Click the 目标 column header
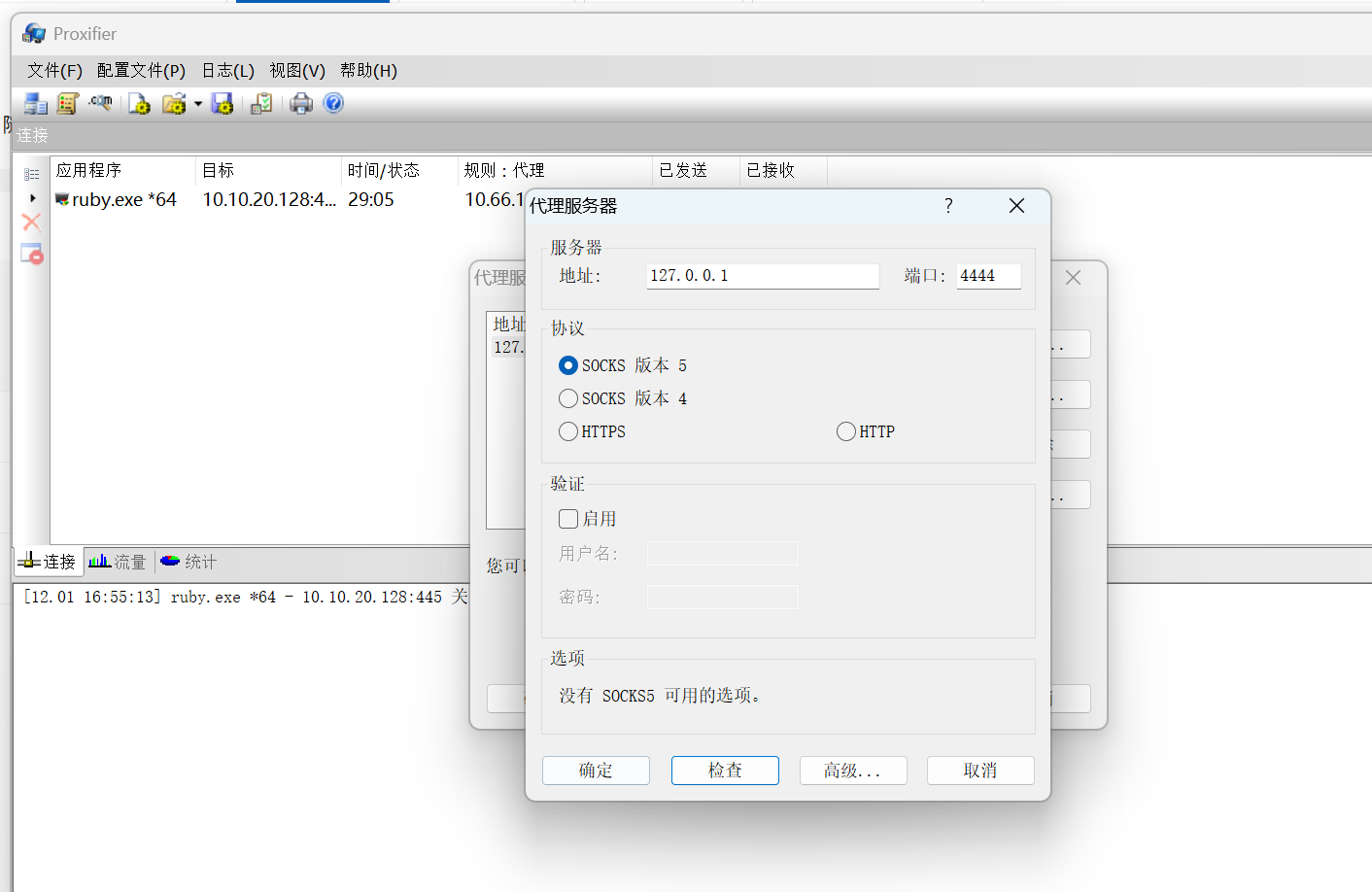The width and height of the screenshot is (1372, 892). pyautogui.click(x=269, y=170)
